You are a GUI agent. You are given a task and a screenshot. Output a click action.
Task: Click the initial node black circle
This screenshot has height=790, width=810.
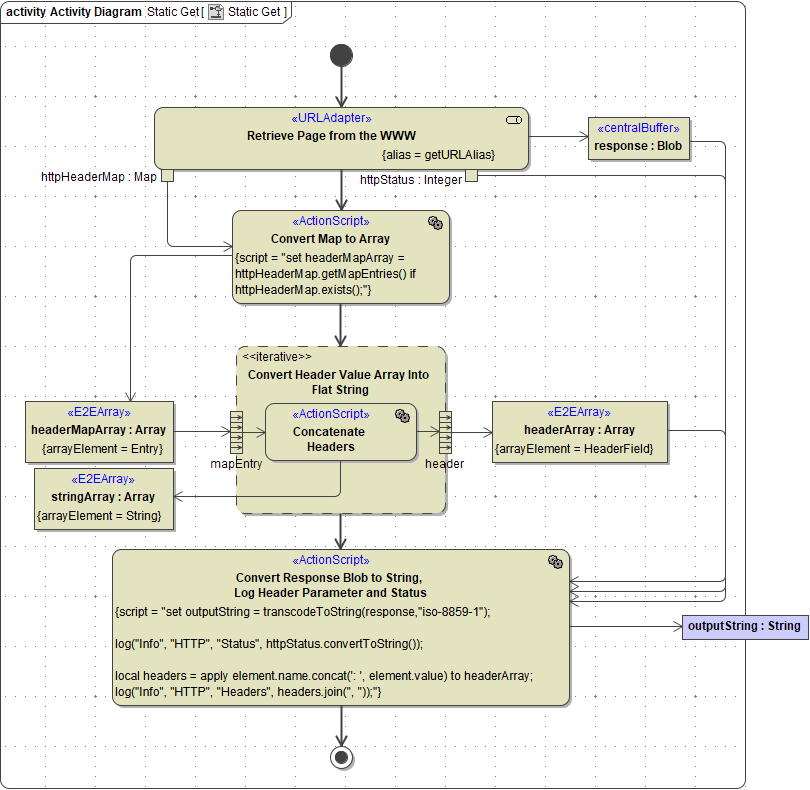[341, 55]
